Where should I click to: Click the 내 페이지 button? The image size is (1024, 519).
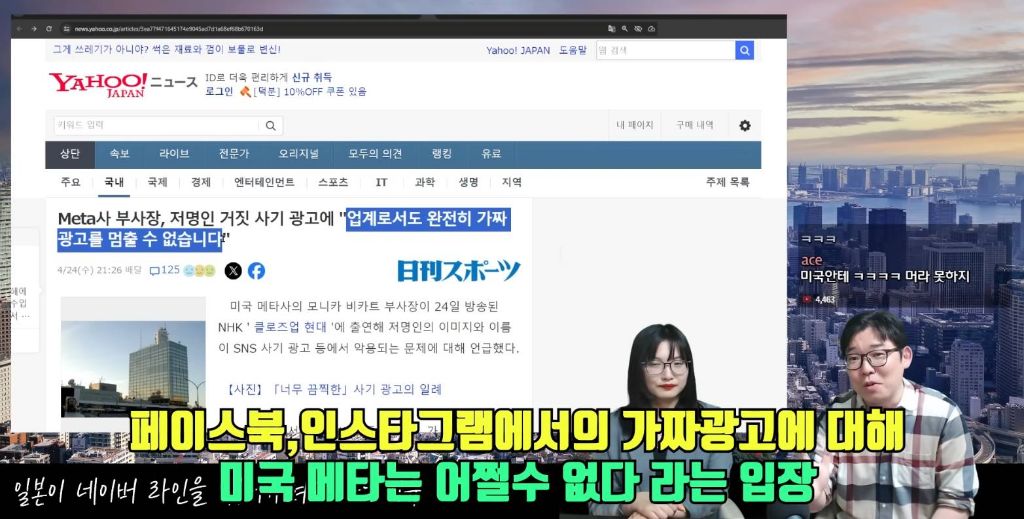click(635, 125)
